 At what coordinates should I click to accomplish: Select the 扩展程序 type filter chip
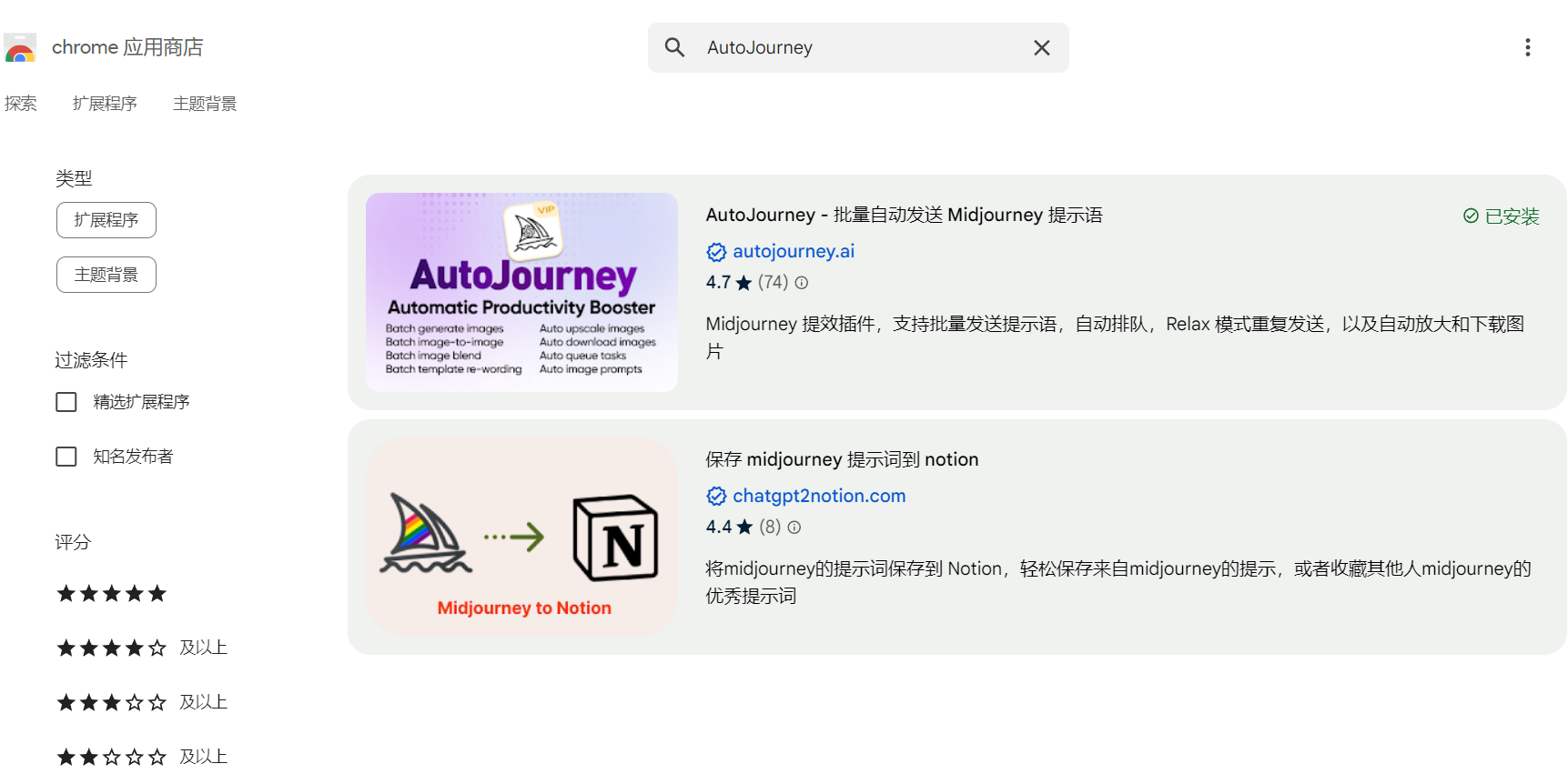pos(106,220)
